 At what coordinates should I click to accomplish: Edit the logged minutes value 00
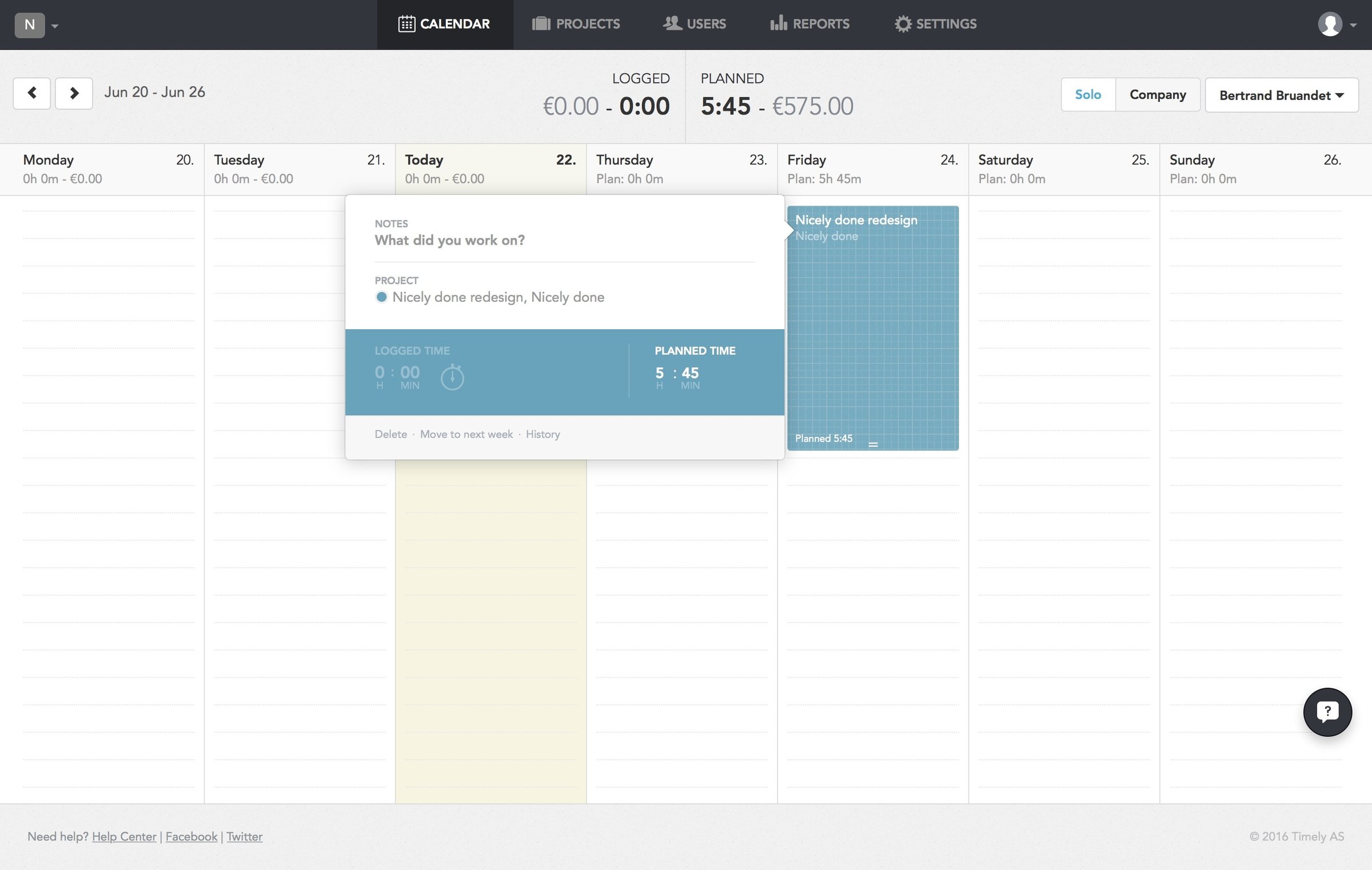pos(410,373)
